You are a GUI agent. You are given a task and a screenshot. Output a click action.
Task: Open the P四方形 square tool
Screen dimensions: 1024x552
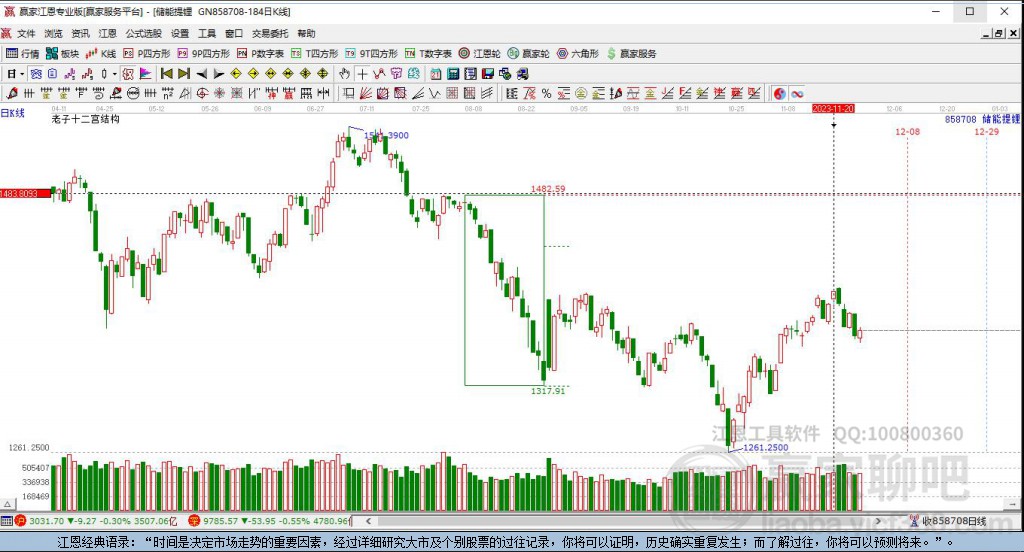click(x=147, y=54)
